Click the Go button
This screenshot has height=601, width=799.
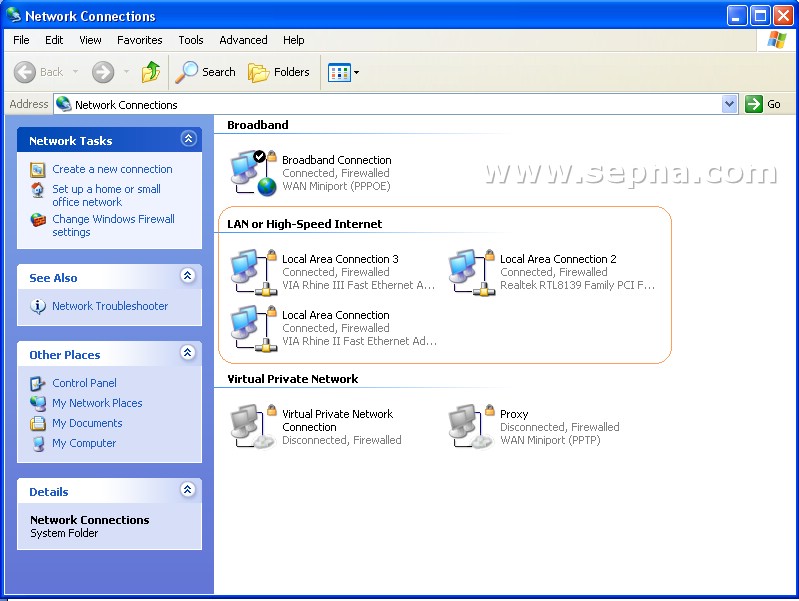click(763, 104)
